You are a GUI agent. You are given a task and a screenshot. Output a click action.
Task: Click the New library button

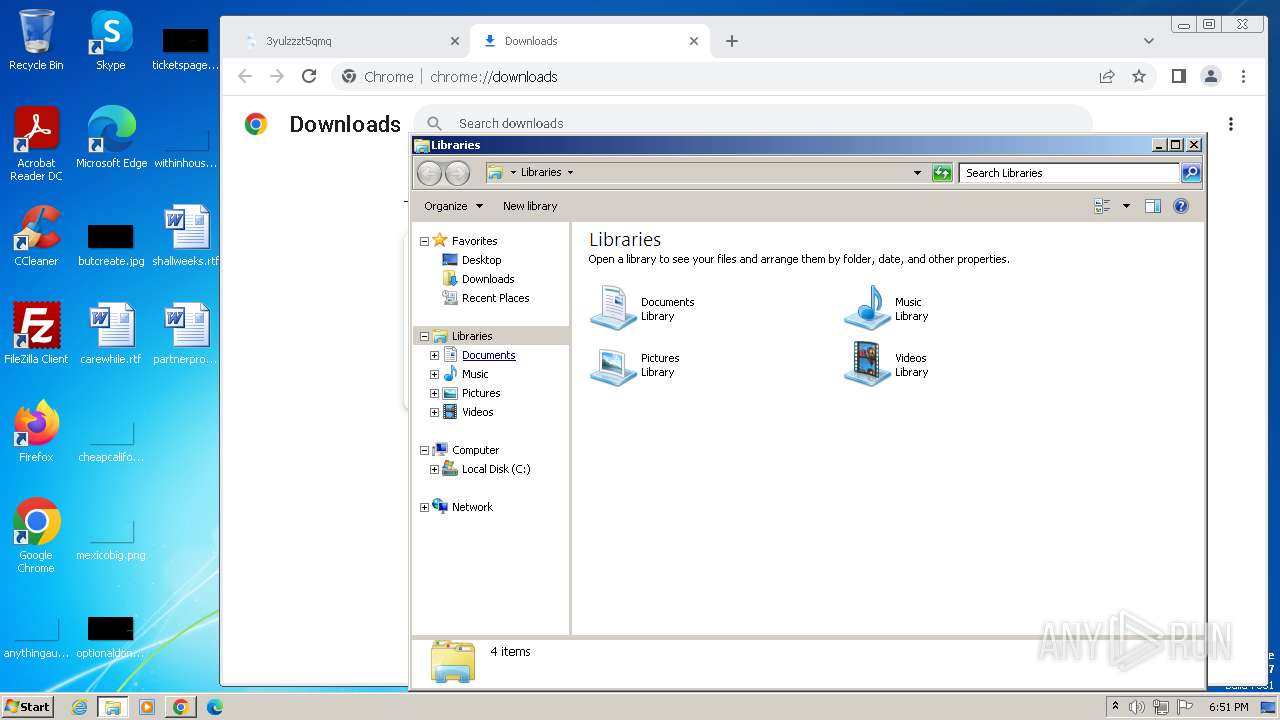tap(530, 206)
